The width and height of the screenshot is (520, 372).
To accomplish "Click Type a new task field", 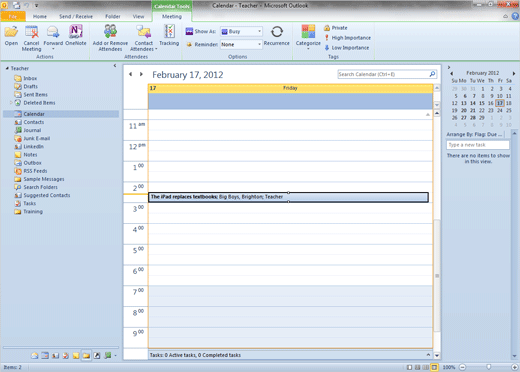I will coord(478,145).
